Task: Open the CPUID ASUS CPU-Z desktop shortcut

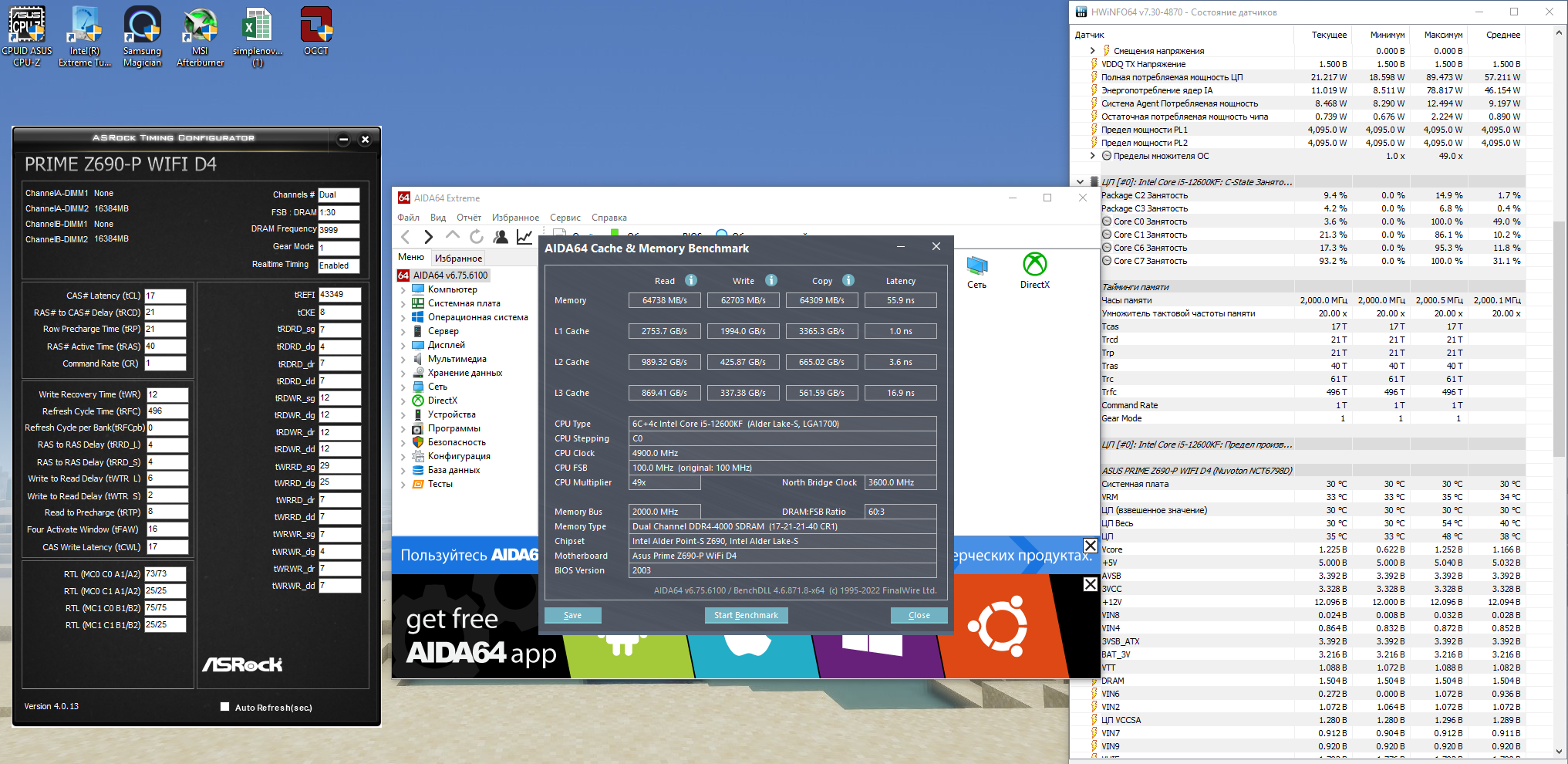Action: (27, 36)
